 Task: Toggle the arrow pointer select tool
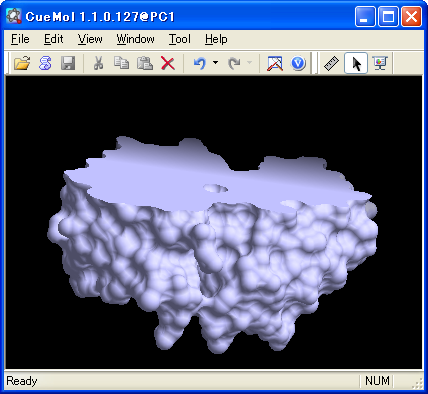pyautogui.click(x=356, y=63)
